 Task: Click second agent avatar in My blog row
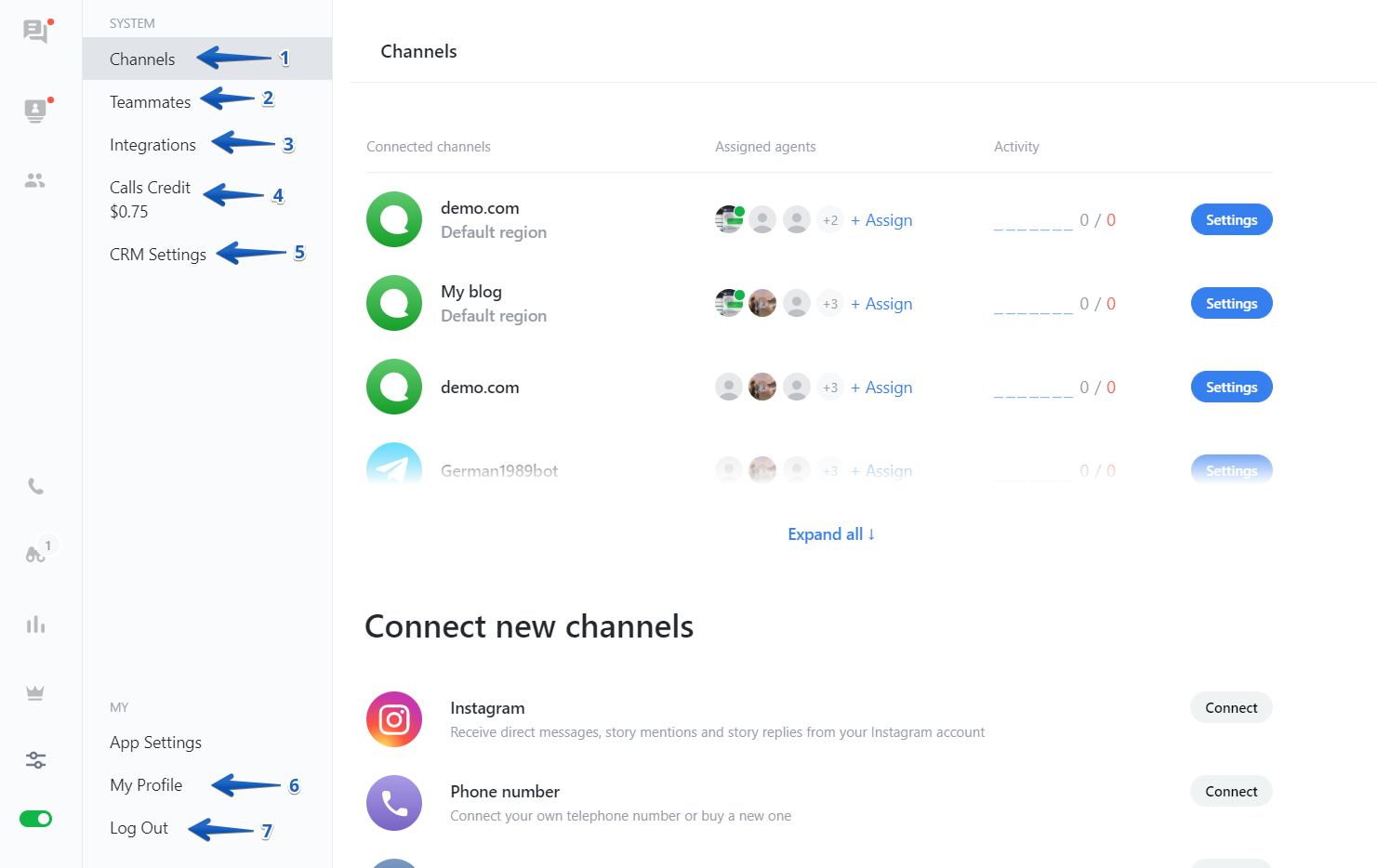coord(762,304)
